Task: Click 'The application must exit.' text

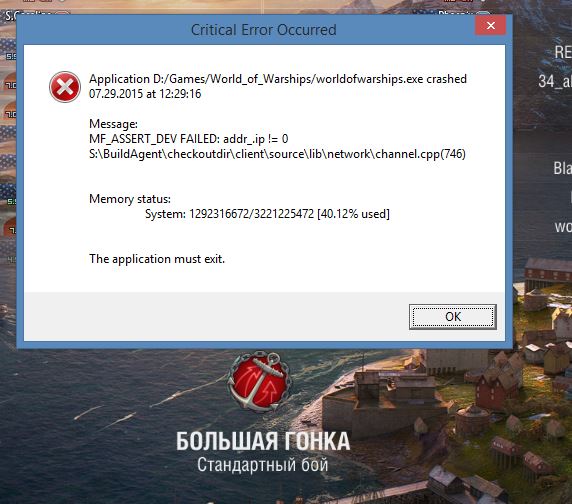Action: 157,259
